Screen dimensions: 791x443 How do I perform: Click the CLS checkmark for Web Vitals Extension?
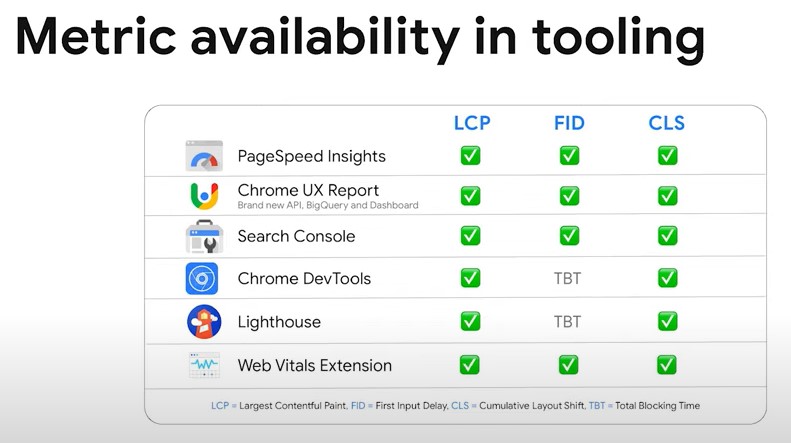[x=667, y=365]
